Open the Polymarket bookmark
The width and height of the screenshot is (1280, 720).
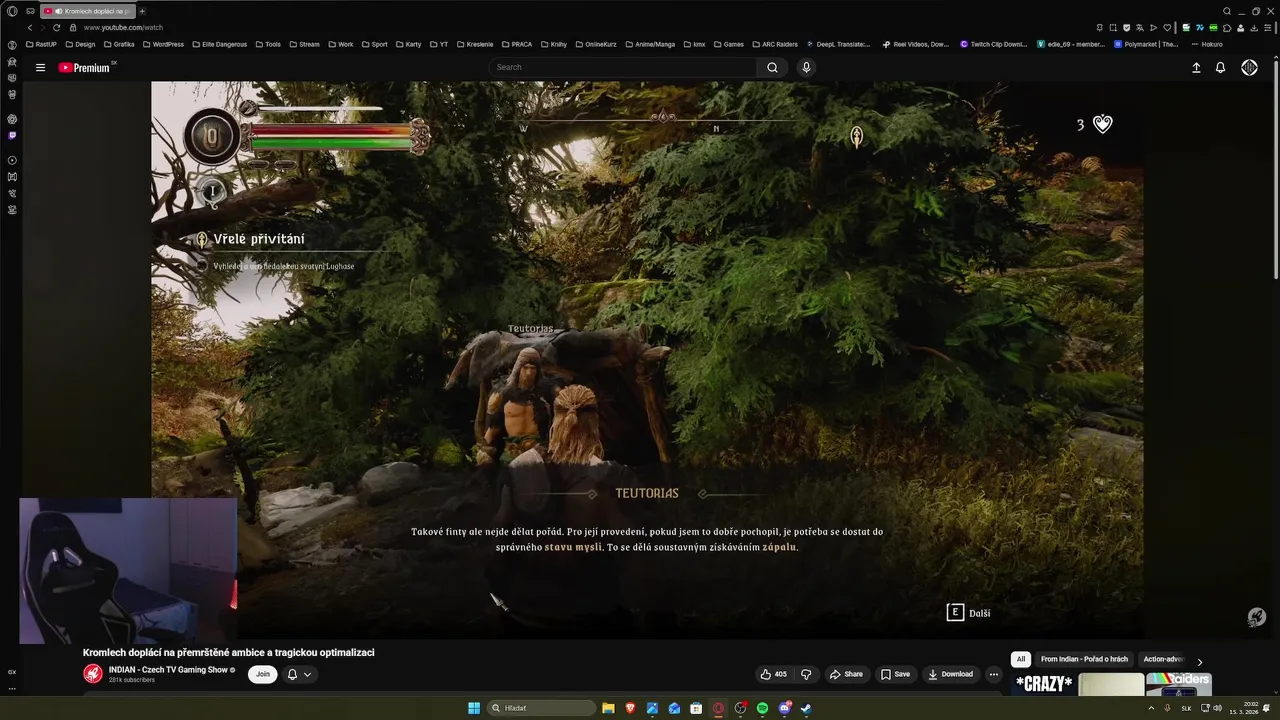(1146, 44)
